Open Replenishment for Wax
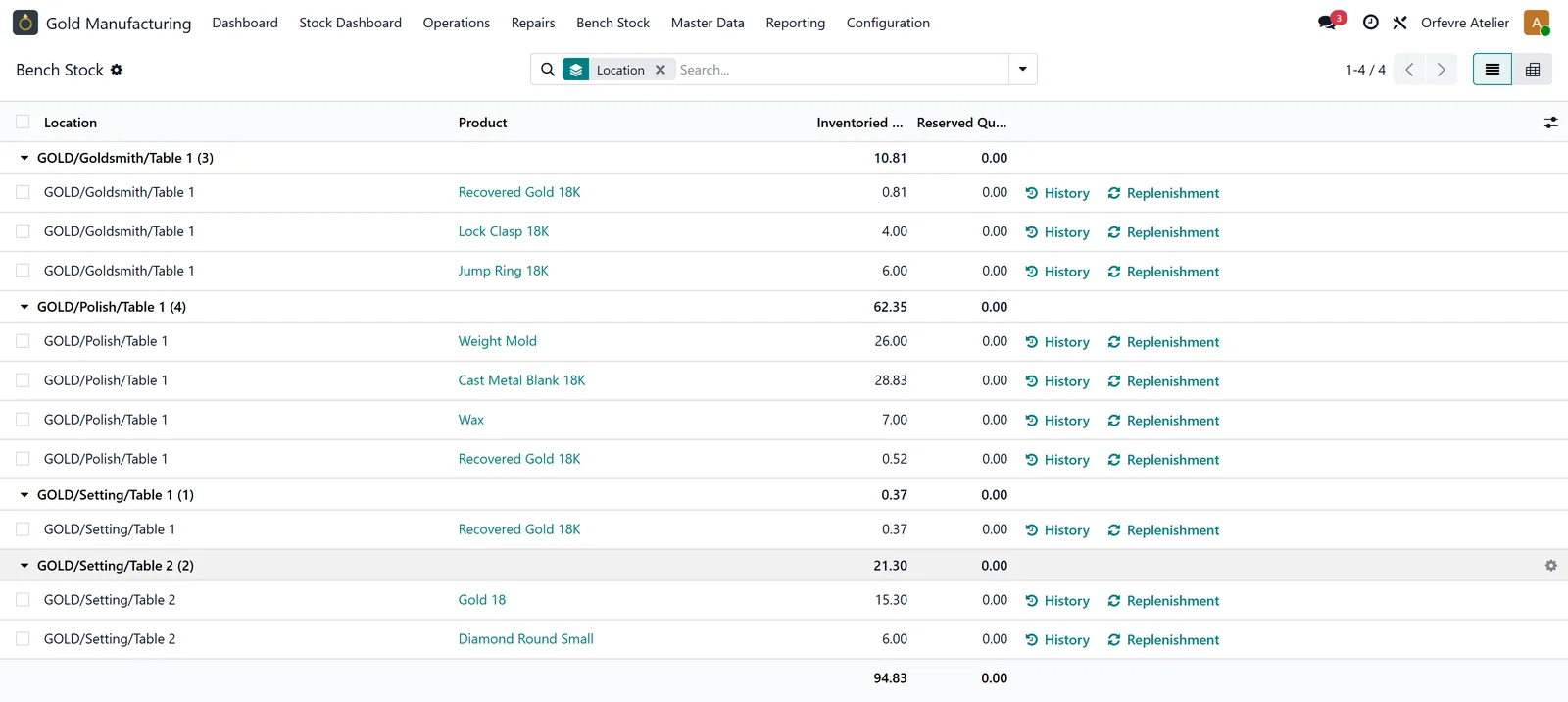This screenshot has height=702, width=1568. coord(1163,421)
